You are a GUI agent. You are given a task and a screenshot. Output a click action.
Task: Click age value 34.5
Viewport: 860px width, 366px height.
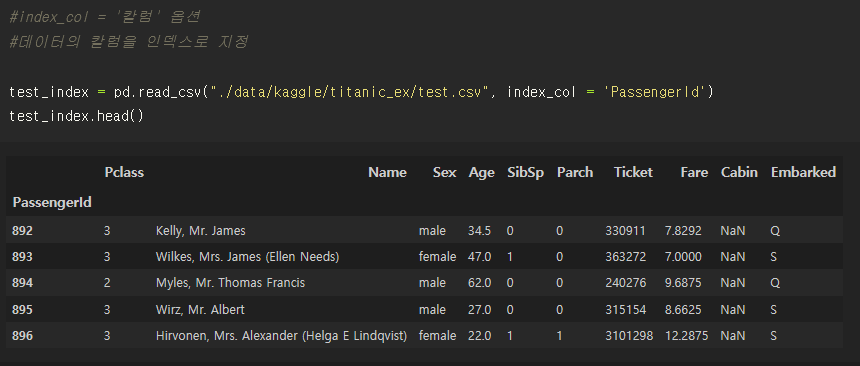point(479,231)
